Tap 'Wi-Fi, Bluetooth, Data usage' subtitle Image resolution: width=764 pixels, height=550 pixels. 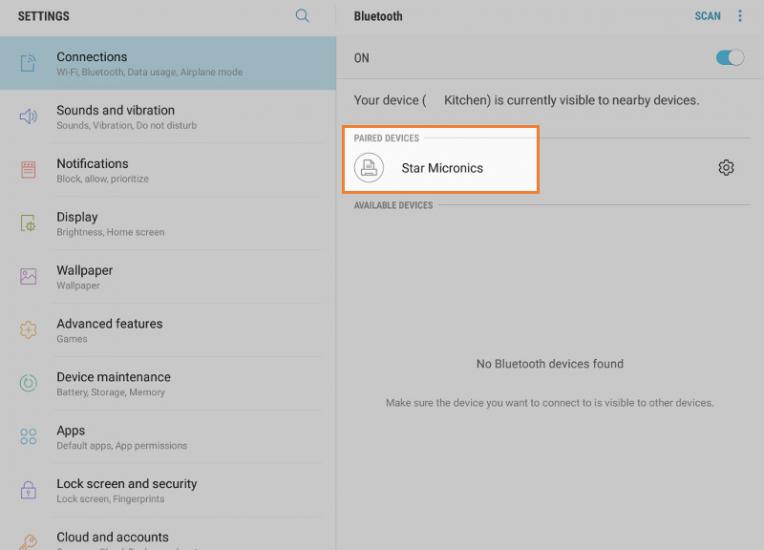pos(150,72)
